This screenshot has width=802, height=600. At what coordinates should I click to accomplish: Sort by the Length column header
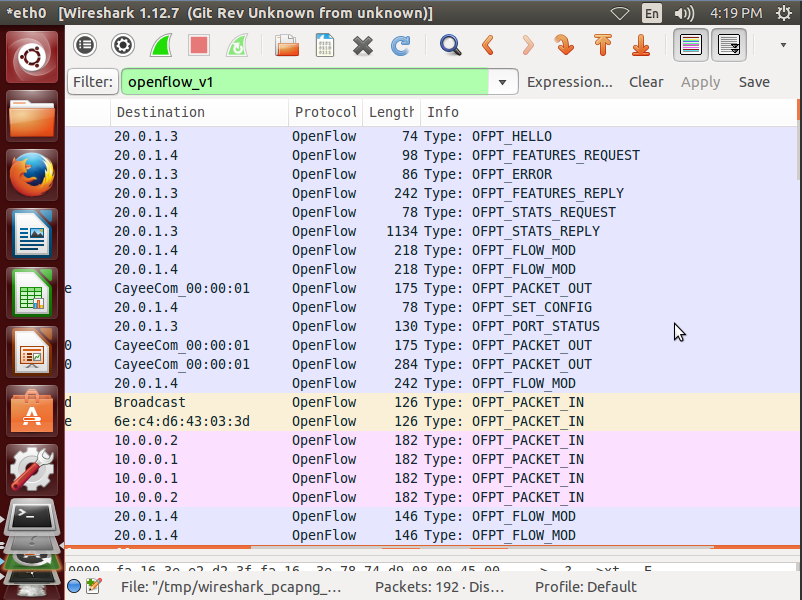(x=391, y=113)
